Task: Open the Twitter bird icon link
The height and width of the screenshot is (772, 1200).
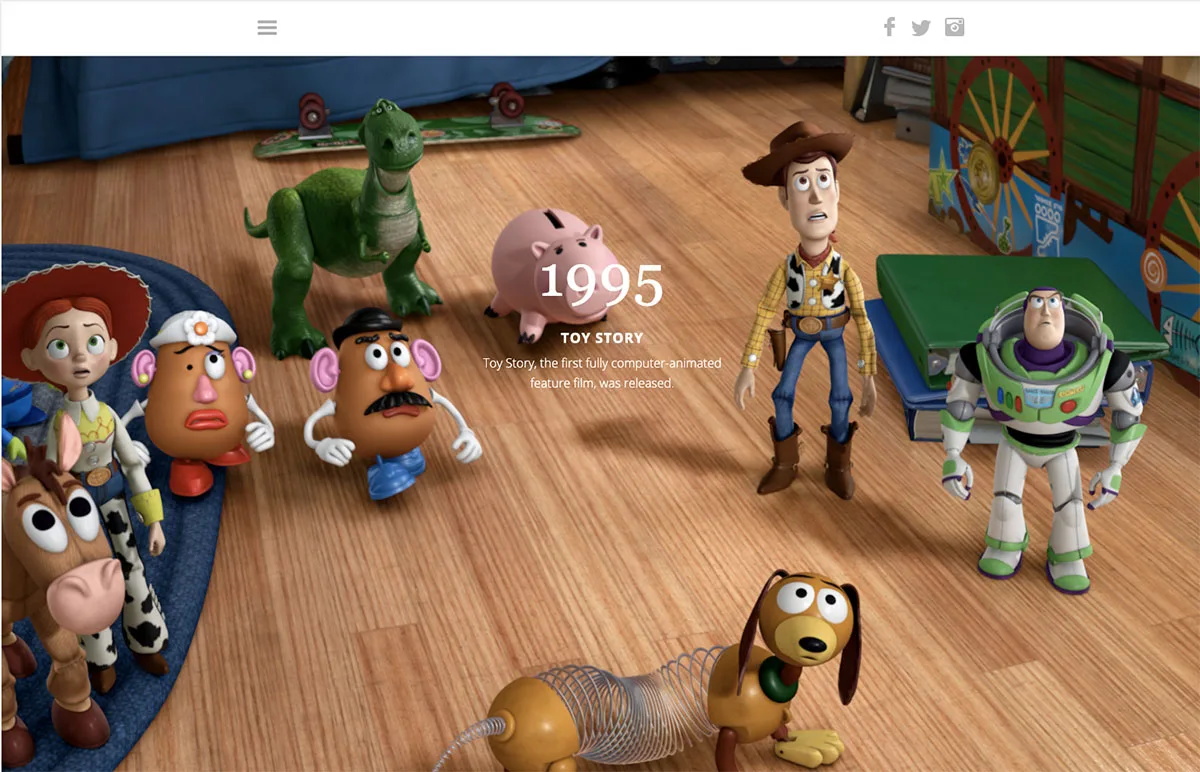Action: 921,28
